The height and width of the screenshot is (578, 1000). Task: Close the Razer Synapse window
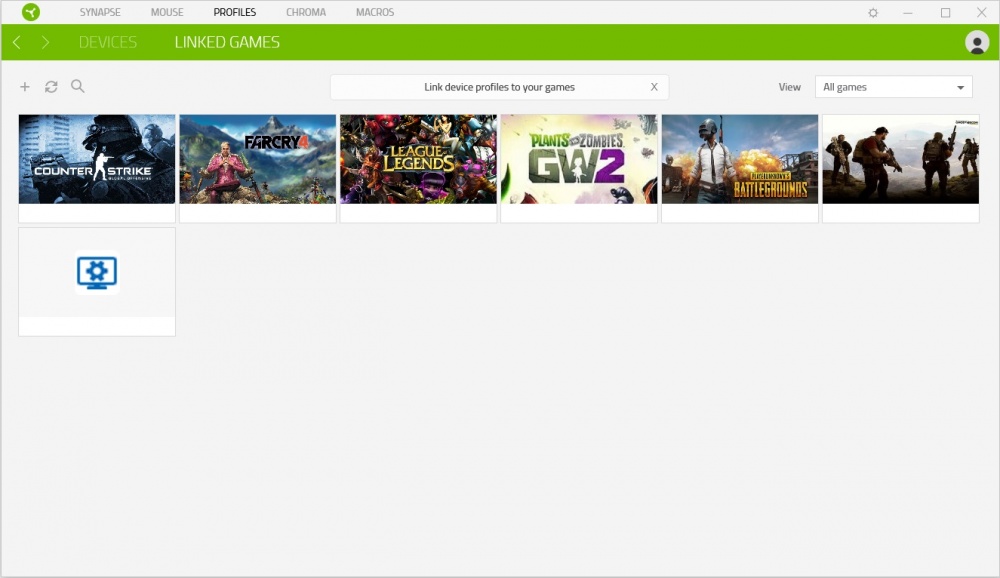(982, 13)
